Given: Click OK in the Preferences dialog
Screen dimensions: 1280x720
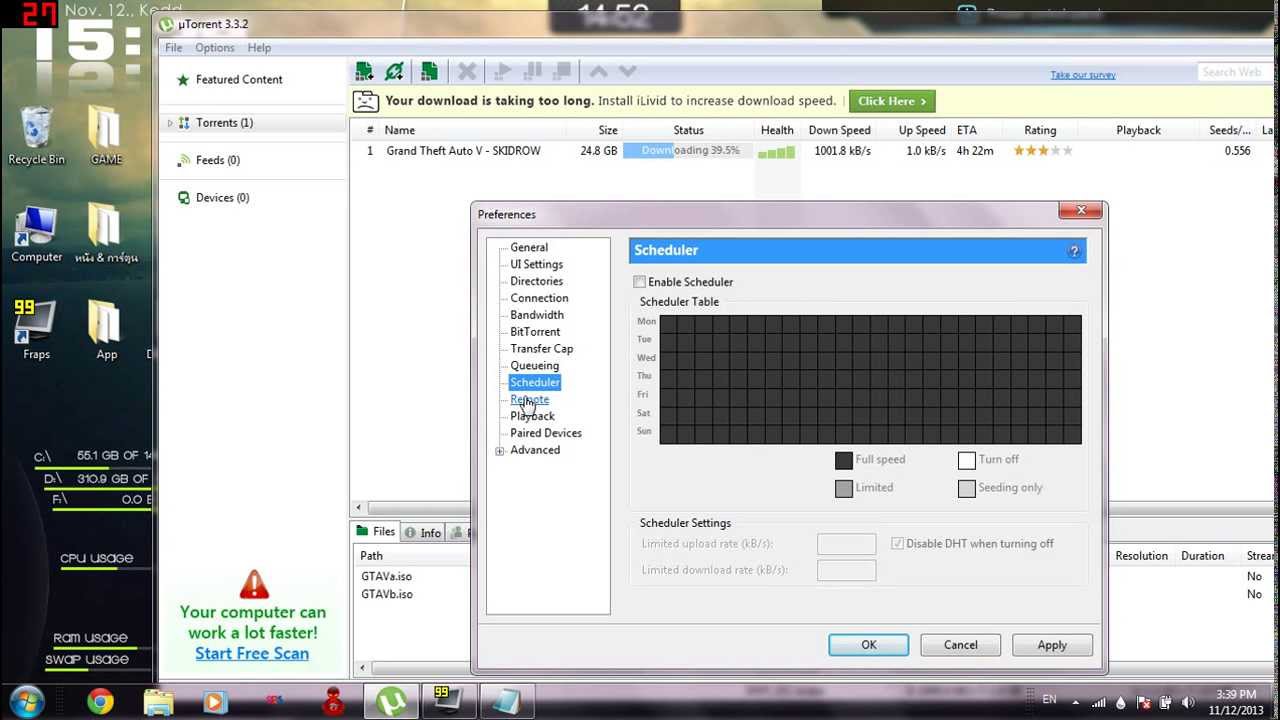Looking at the screenshot, I should coord(869,645).
